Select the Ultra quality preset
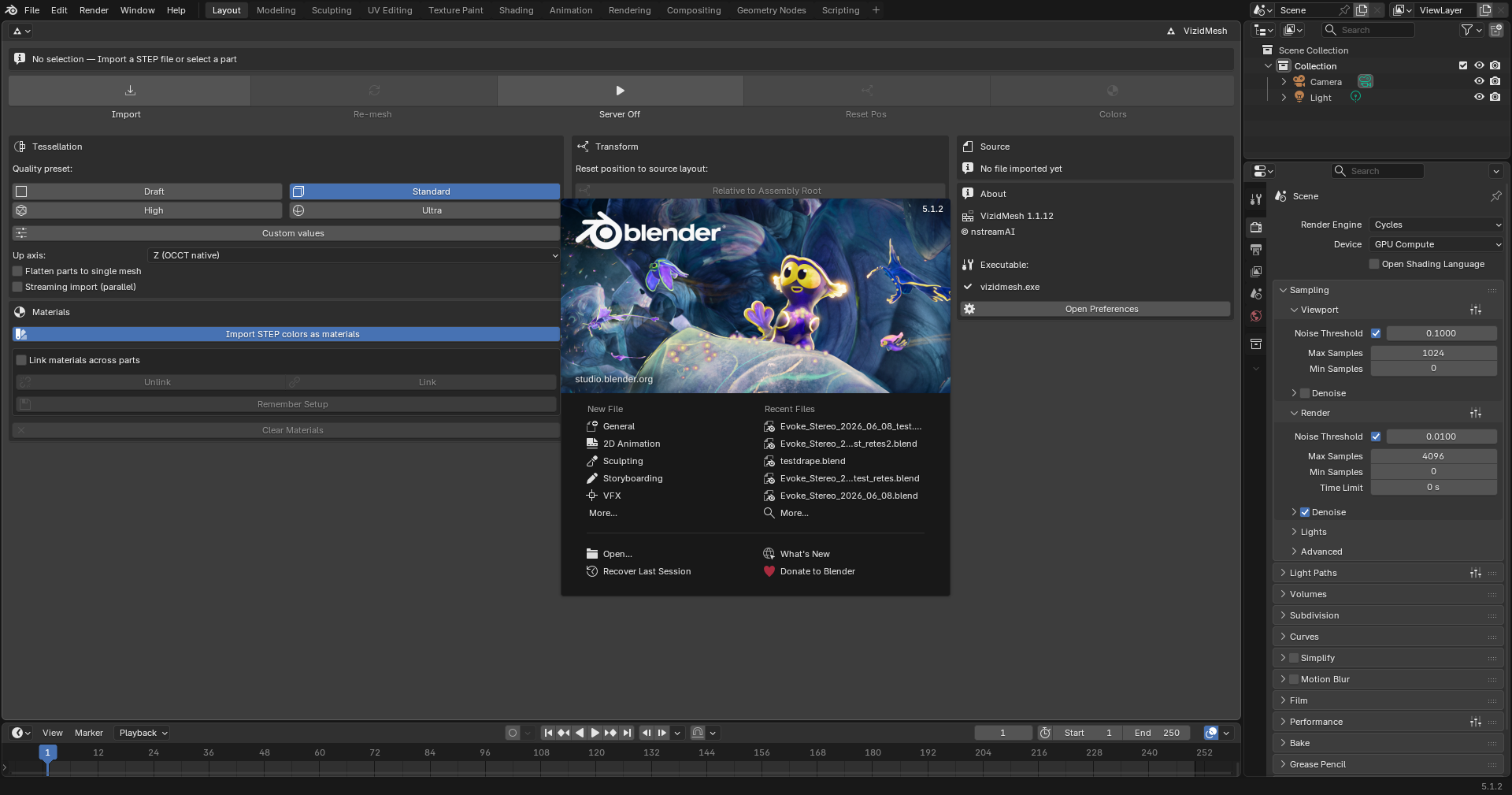The width and height of the screenshot is (1512, 795). coord(424,210)
